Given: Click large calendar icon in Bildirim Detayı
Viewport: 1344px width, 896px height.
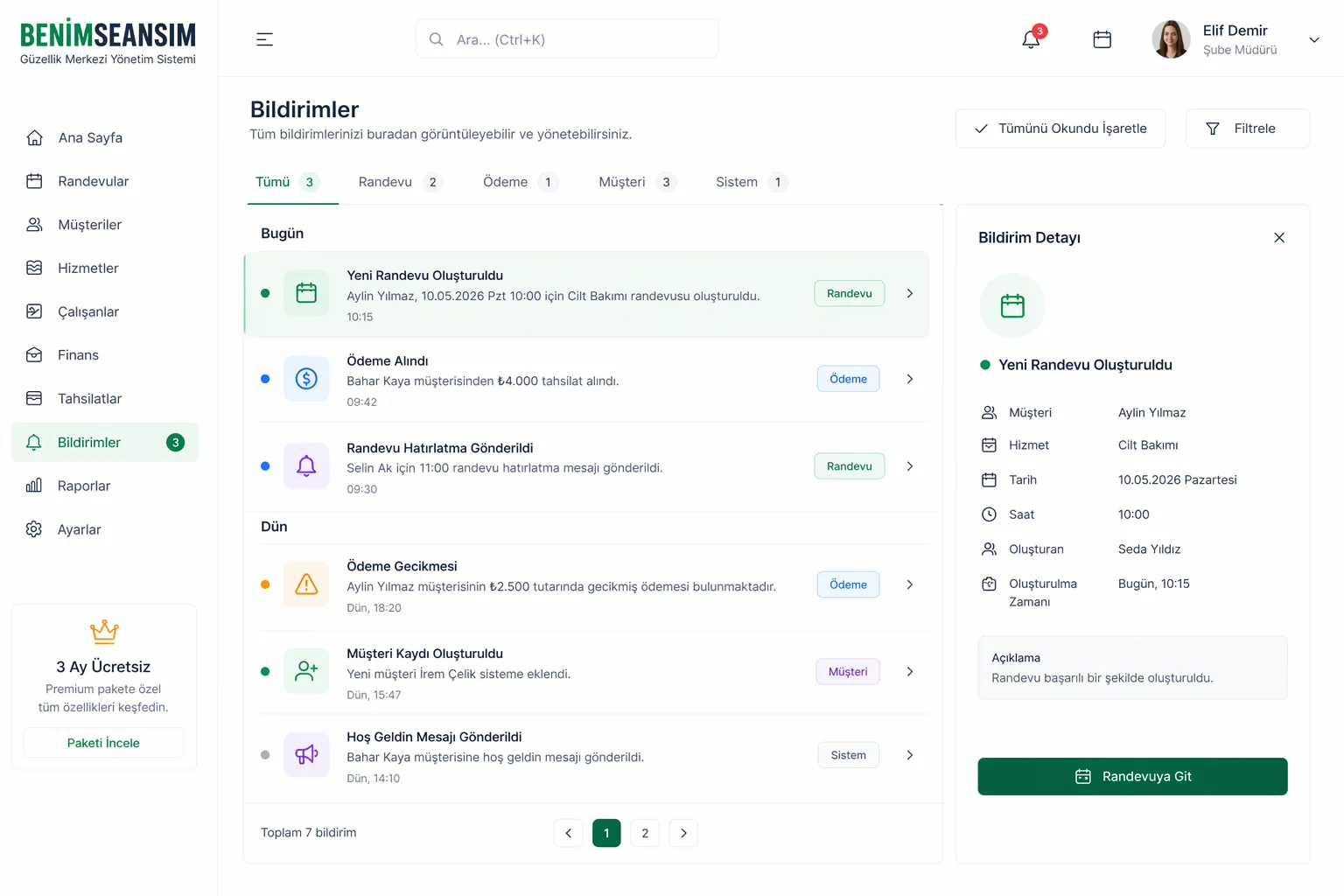Looking at the screenshot, I should [x=1012, y=305].
